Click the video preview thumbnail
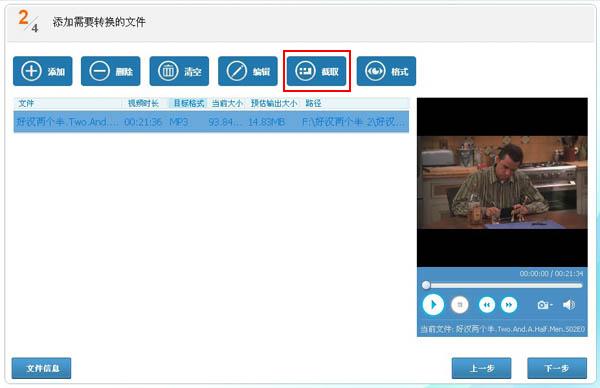Image resolution: width=600 pixels, height=388 pixels. 502,183
